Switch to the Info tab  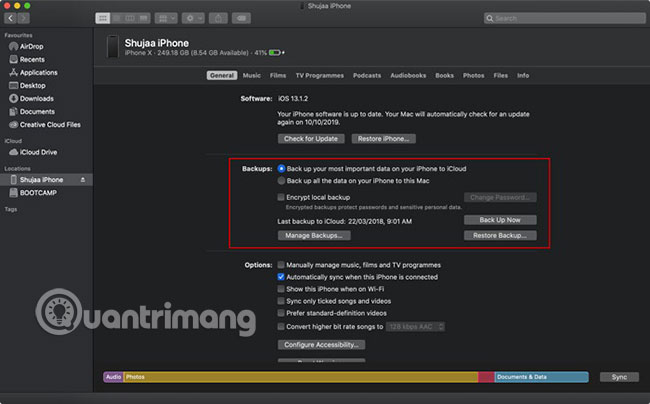coord(523,75)
